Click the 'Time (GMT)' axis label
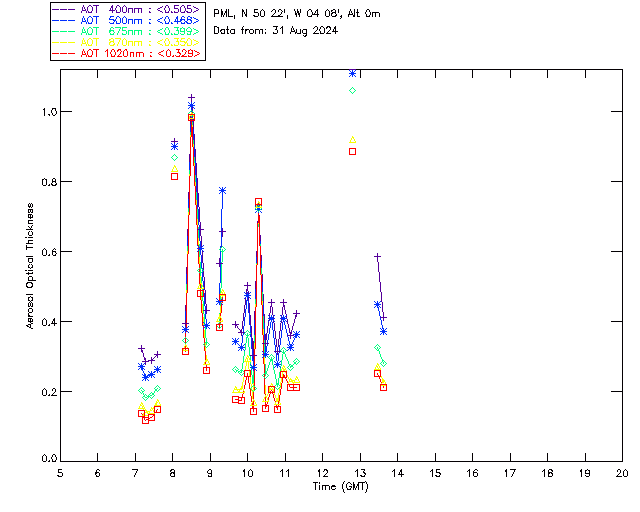Viewport: 640px width, 512px height. pyautogui.click(x=341, y=487)
